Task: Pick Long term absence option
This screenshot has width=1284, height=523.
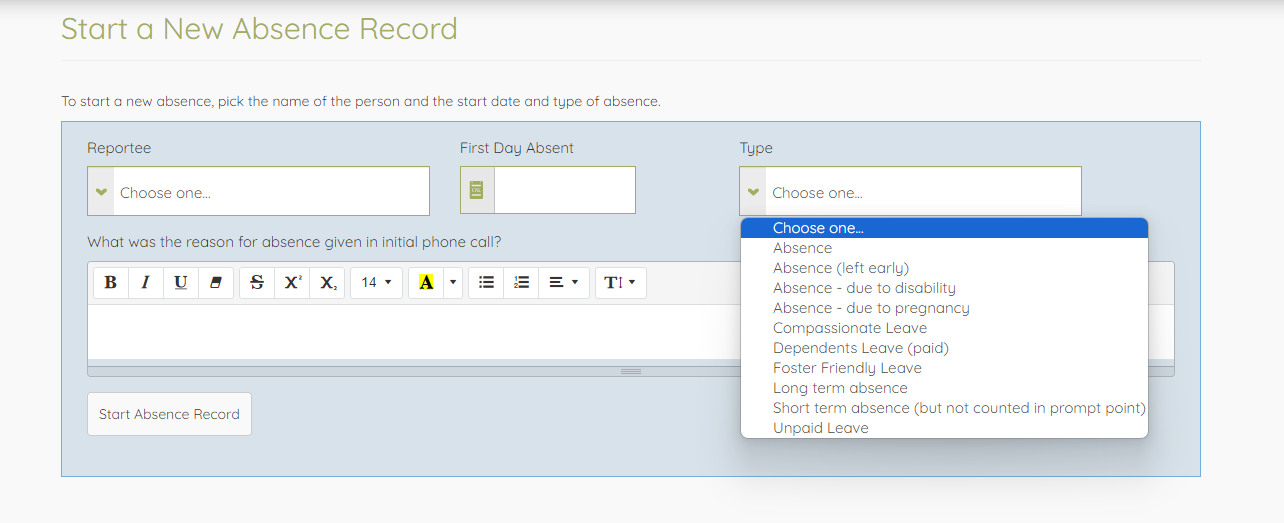Action: click(840, 388)
